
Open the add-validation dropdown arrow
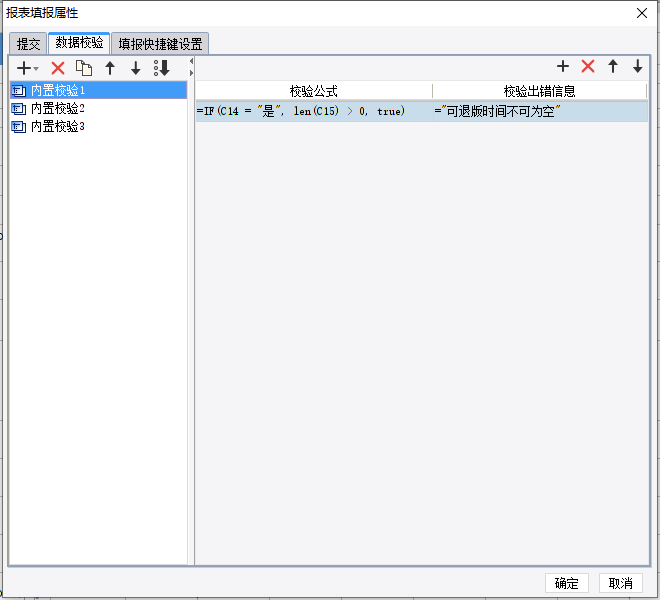click(36, 68)
